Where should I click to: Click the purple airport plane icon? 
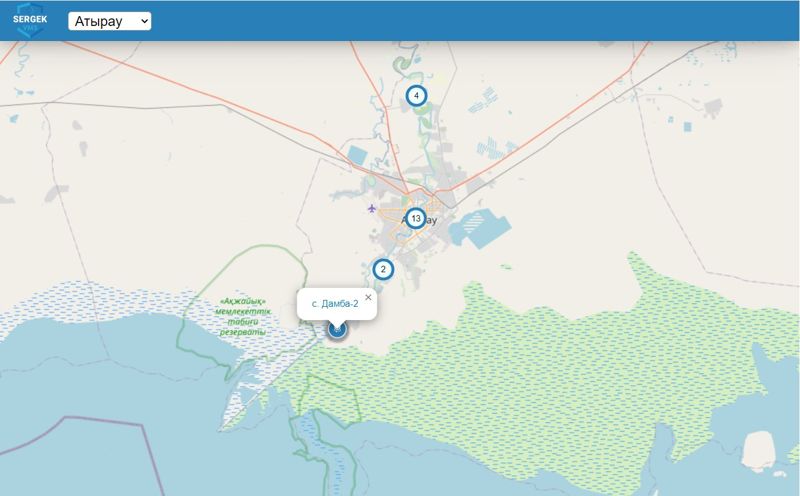click(372, 208)
